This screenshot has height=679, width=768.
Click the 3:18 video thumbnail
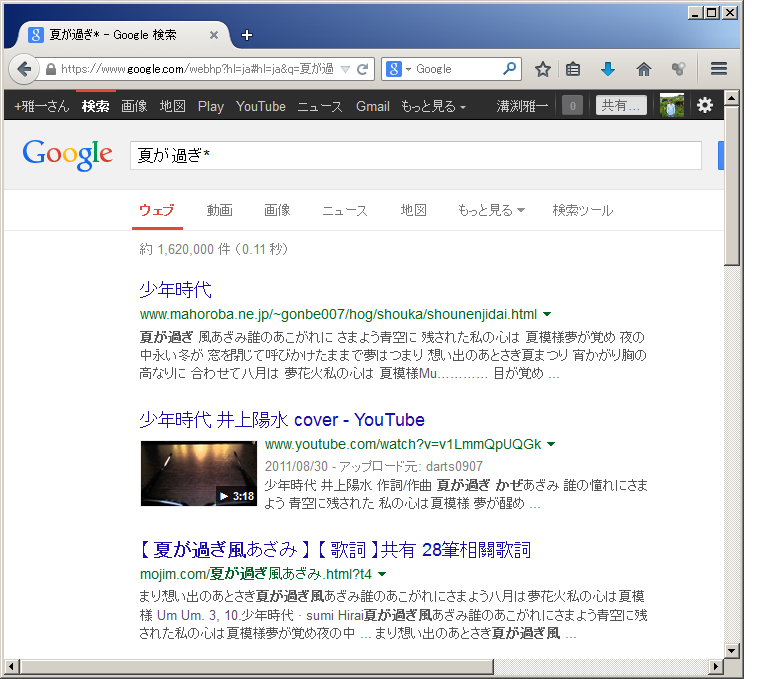198,473
